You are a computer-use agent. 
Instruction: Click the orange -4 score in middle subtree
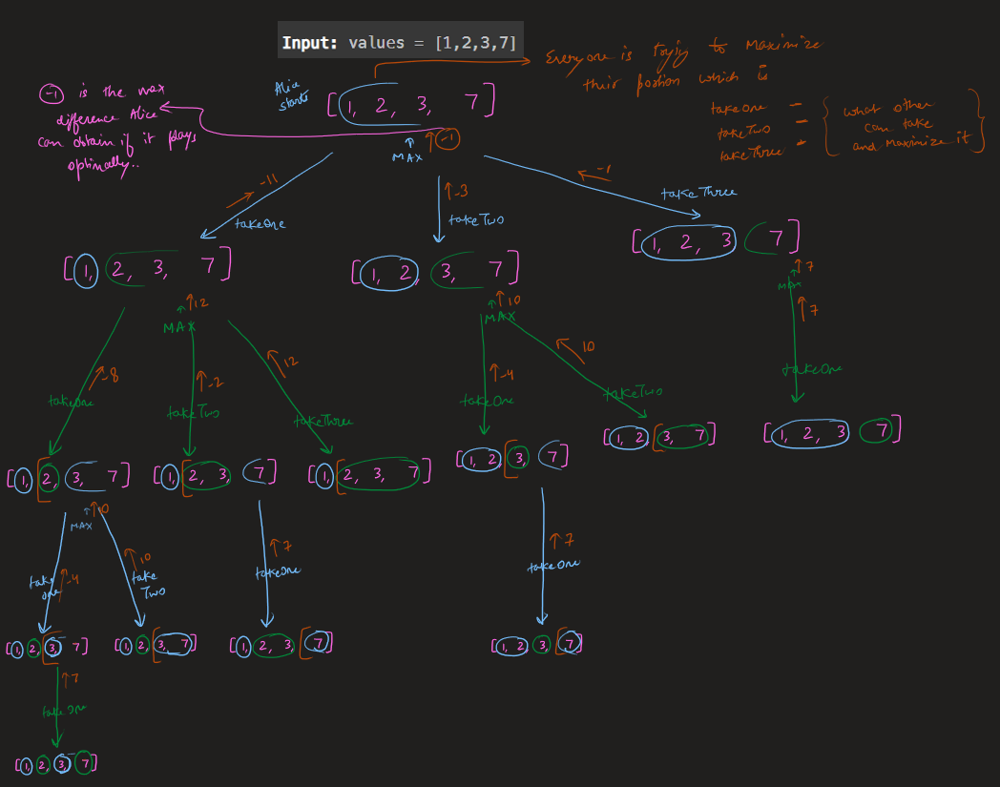pyautogui.click(x=504, y=375)
